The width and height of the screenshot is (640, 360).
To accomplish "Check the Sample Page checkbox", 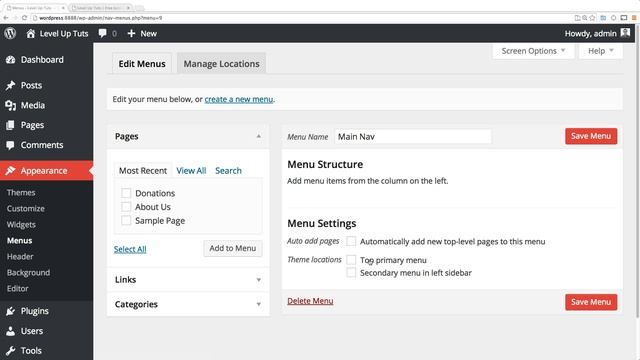I will [126, 220].
